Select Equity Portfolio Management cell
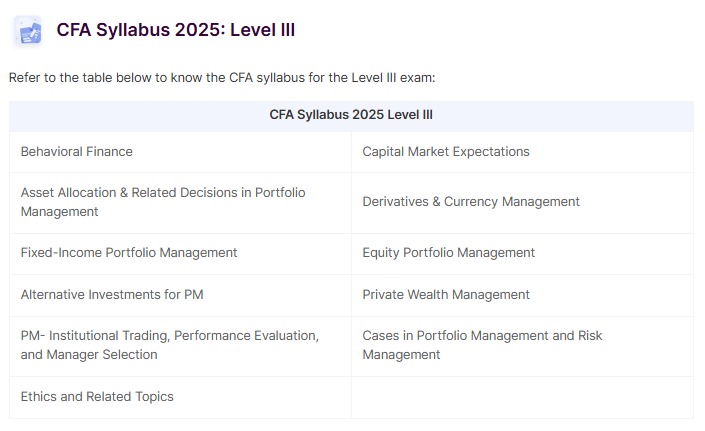 point(522,253)
